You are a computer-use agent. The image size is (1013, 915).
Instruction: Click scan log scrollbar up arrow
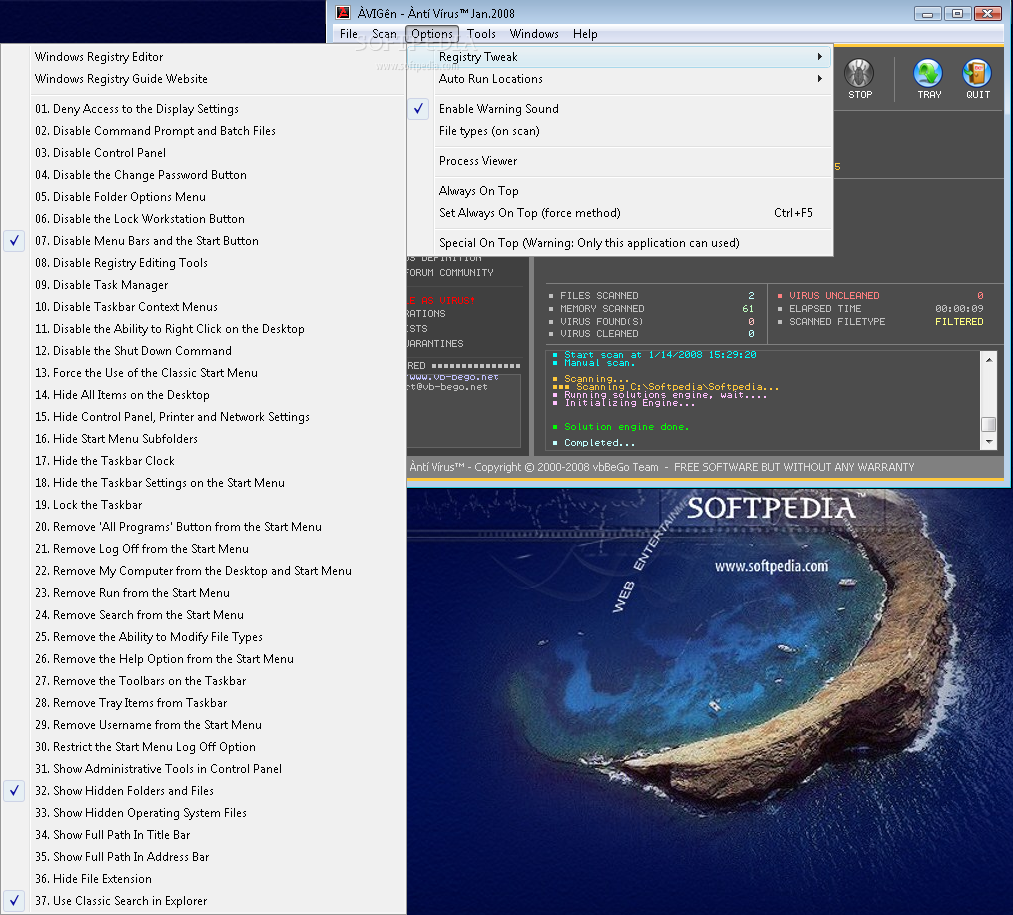(x=988, y=359)
